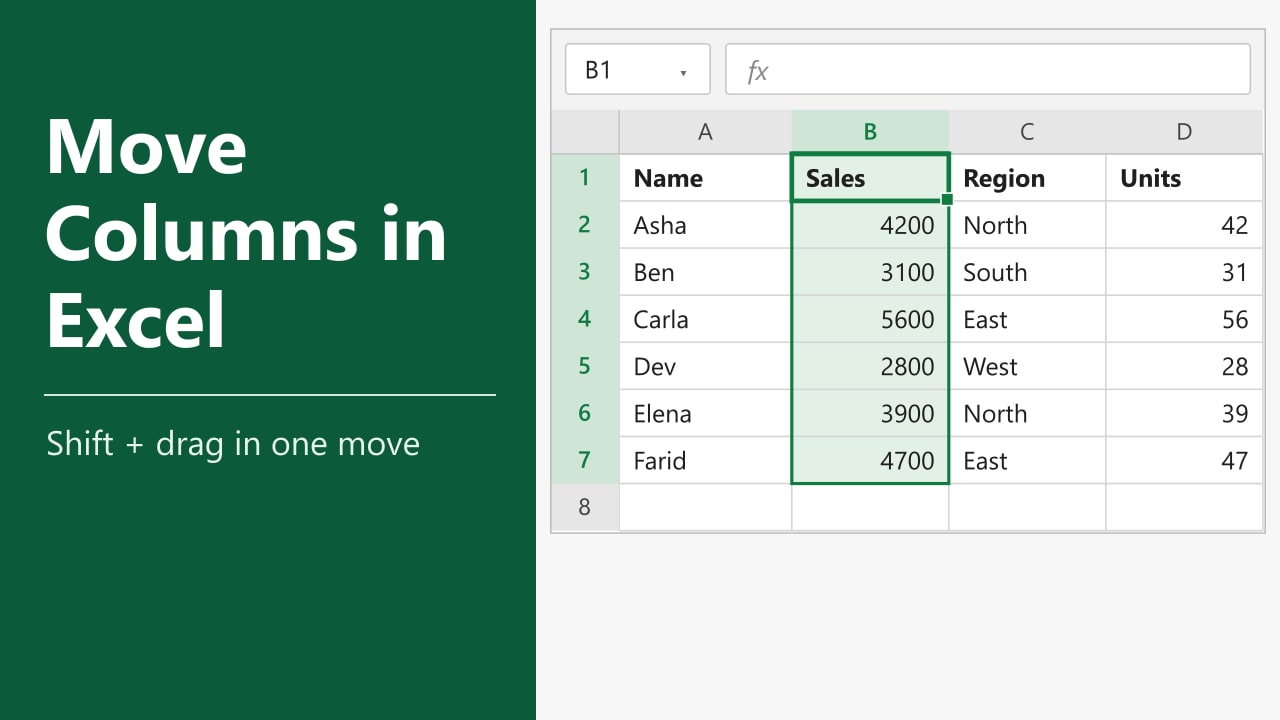Select row 6 header
Viewport: 1280px width, 720px height.
[585, 413]
